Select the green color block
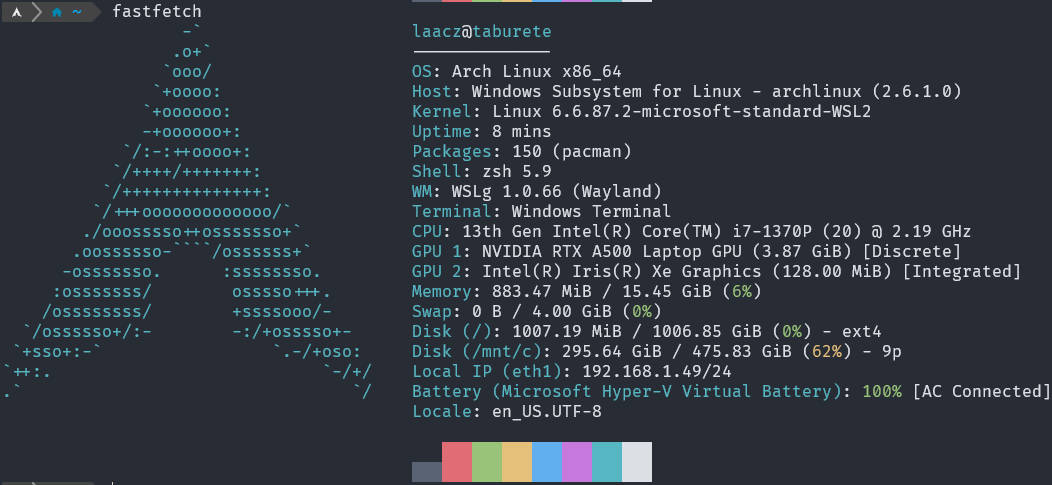The width and height of the screenshot is (1052, 485). click(487, 462)
